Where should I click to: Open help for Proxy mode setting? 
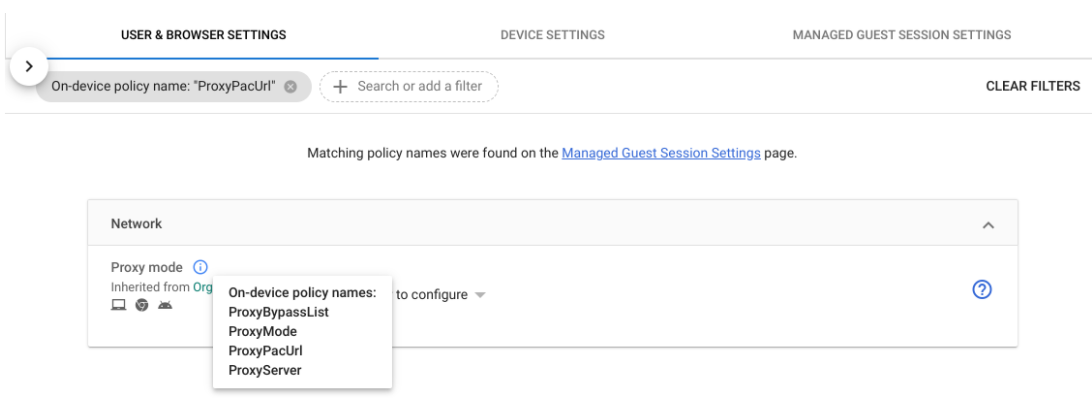(981, 289)
